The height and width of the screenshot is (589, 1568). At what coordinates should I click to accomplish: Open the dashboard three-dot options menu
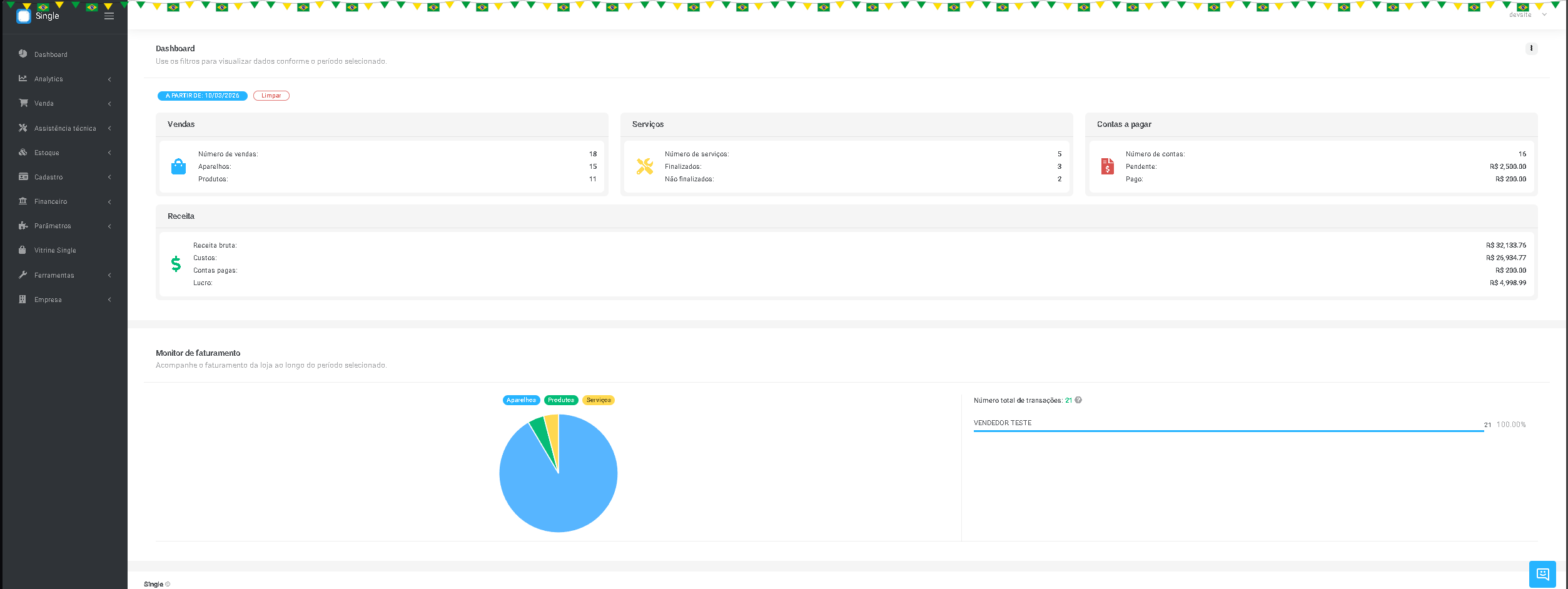(1531, 48)
